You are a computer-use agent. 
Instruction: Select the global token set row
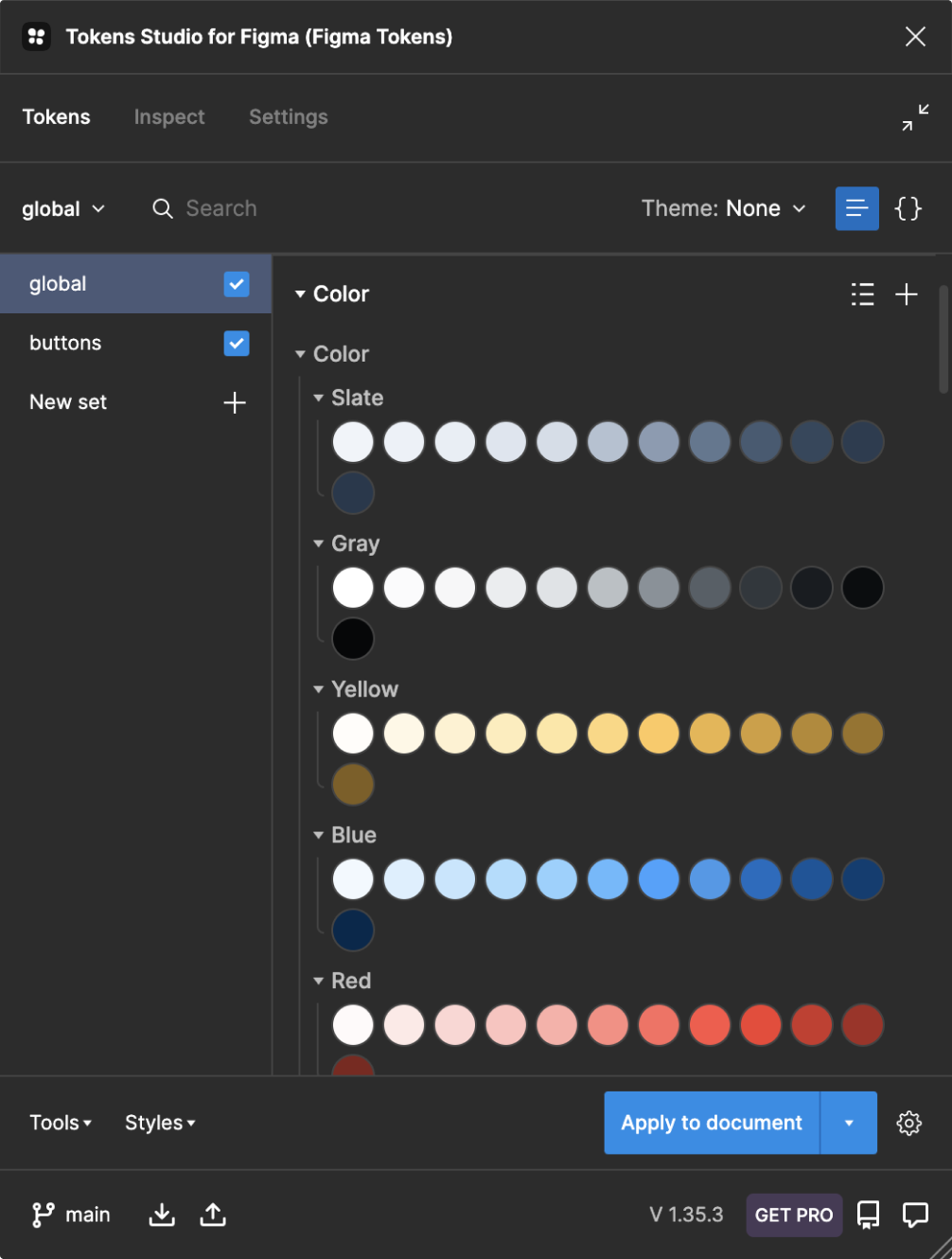pos(135,284)
